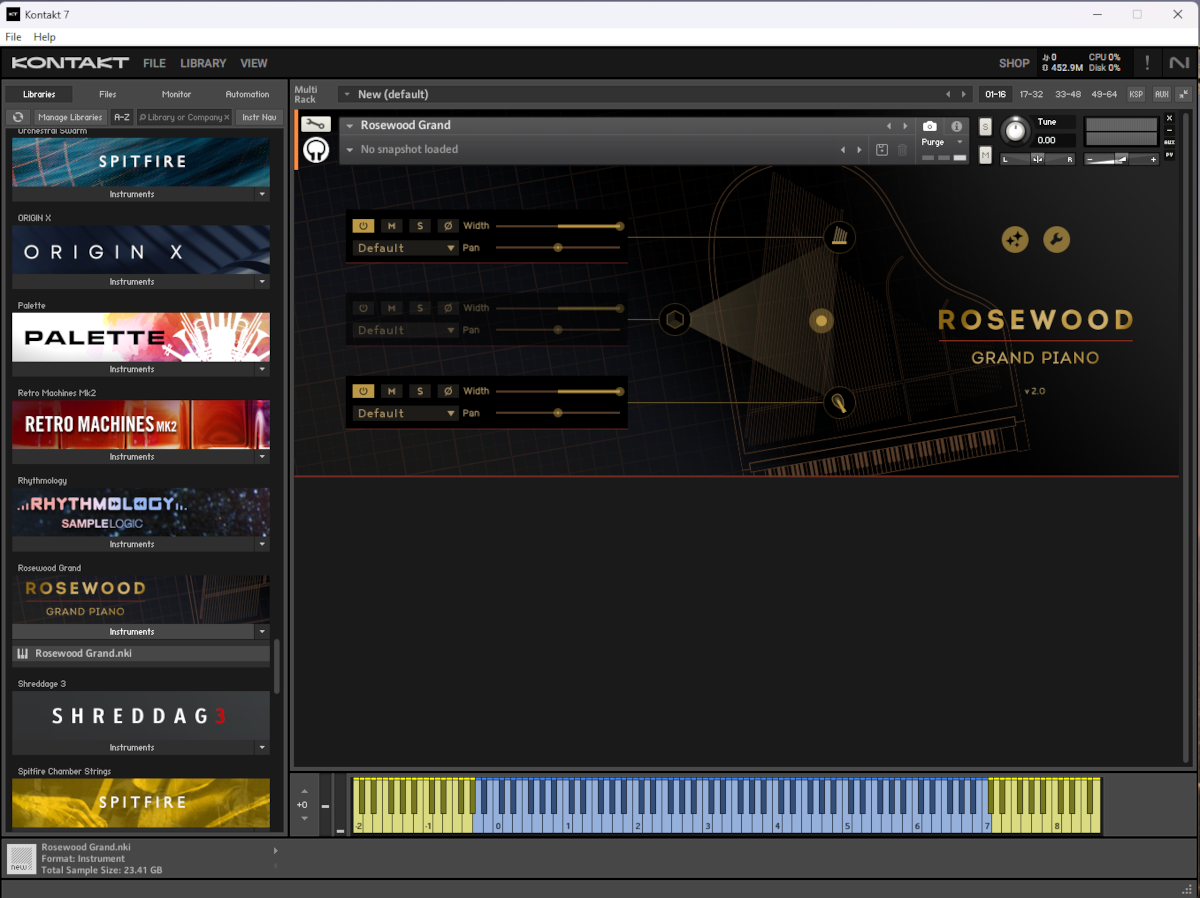Screen dimensions: 1200x898
Task: Click the rack minimize arrows icon
Action: (1183, 94)
